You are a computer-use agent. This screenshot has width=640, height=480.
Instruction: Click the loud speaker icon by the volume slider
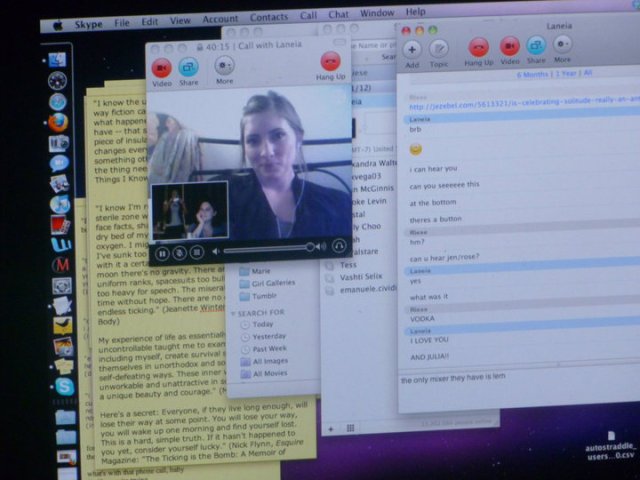pyautogui.click(x=322, y=247)
